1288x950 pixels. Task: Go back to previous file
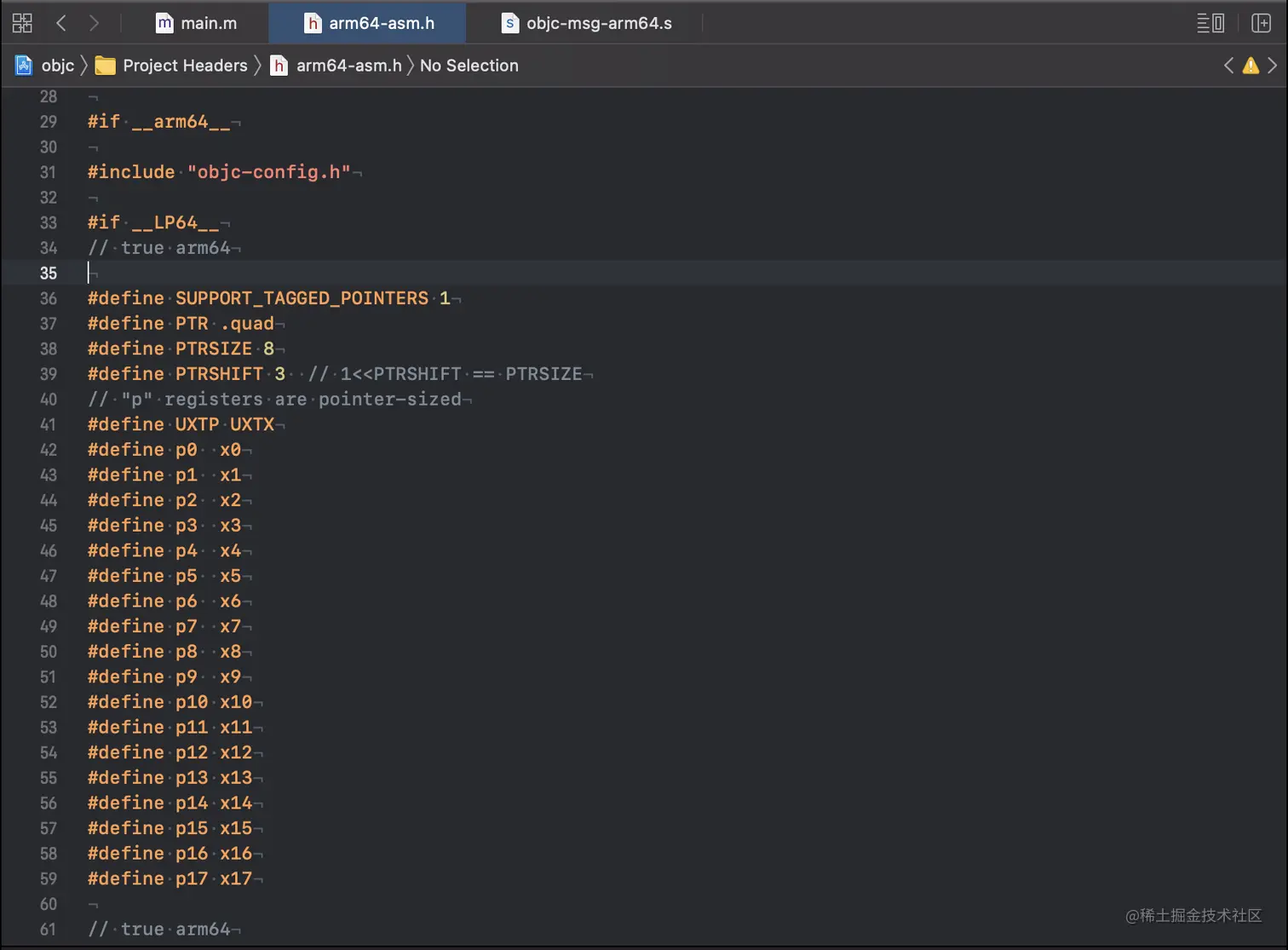[x=61, y=23]
